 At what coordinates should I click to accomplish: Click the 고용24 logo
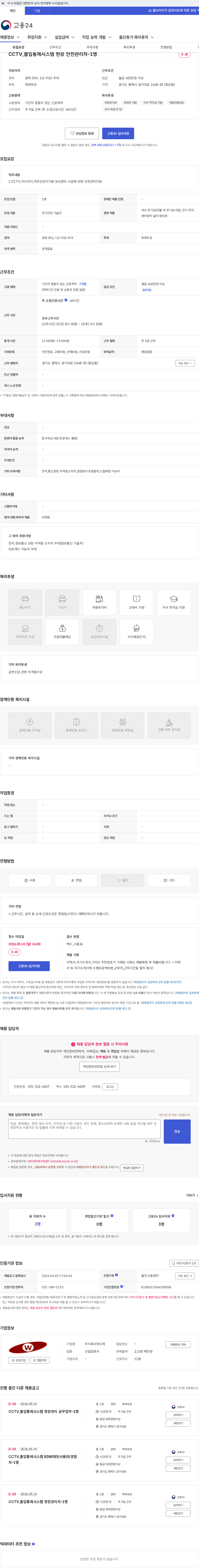coord(17,25)
